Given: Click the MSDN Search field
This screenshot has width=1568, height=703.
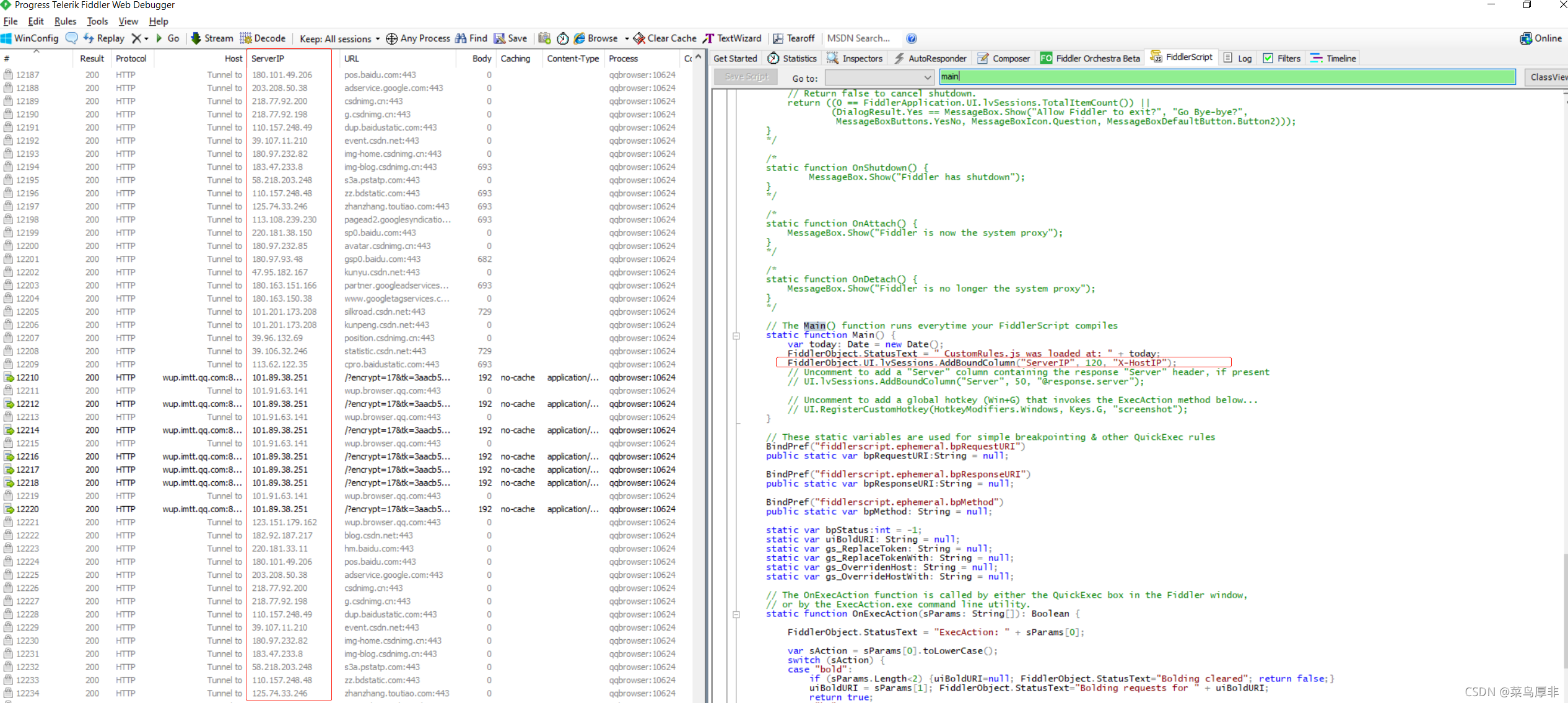Looking at the screenshot, I should point(862,38).
